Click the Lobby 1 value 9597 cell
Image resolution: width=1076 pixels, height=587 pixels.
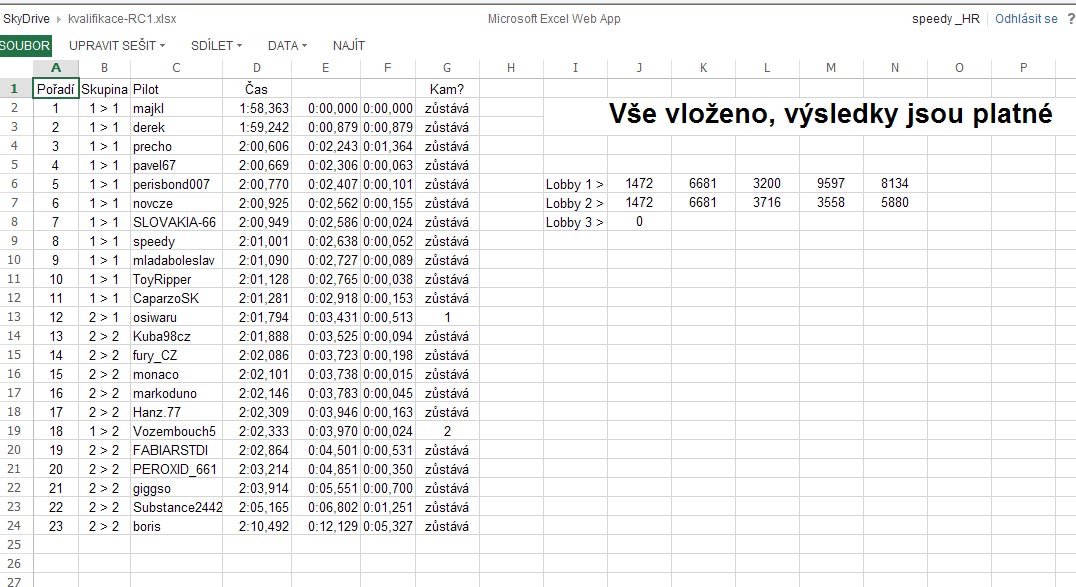pyautogui.click(x=831, y=184)
